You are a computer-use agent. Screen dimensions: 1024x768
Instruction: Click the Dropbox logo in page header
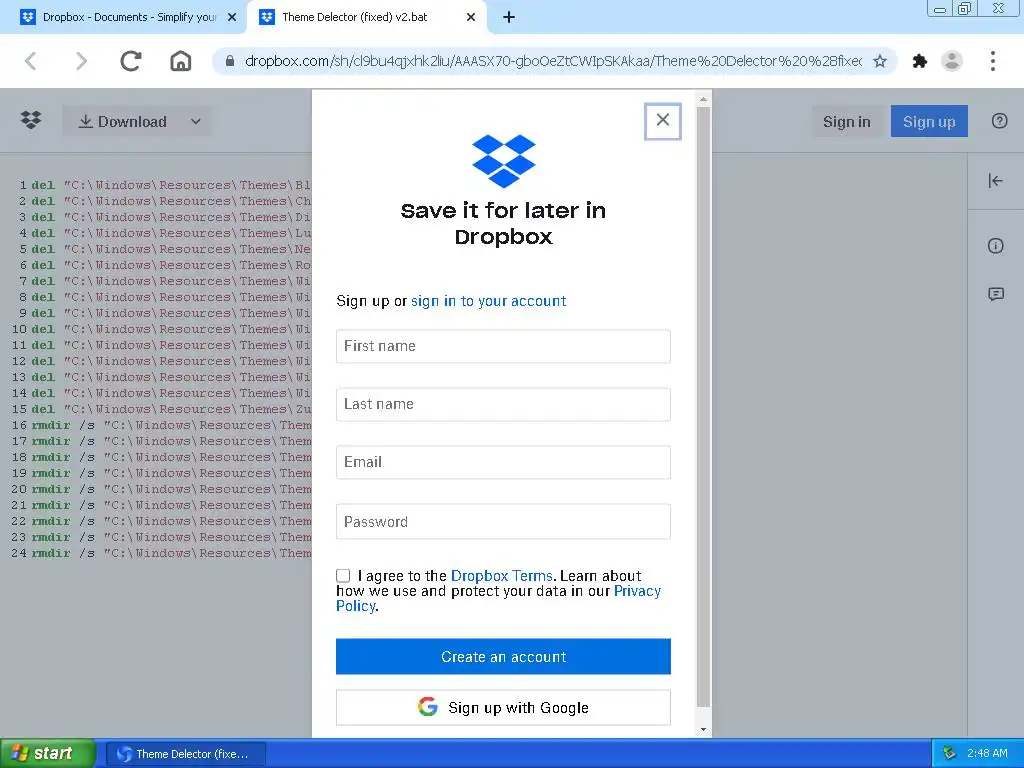[x=31, y=121]
